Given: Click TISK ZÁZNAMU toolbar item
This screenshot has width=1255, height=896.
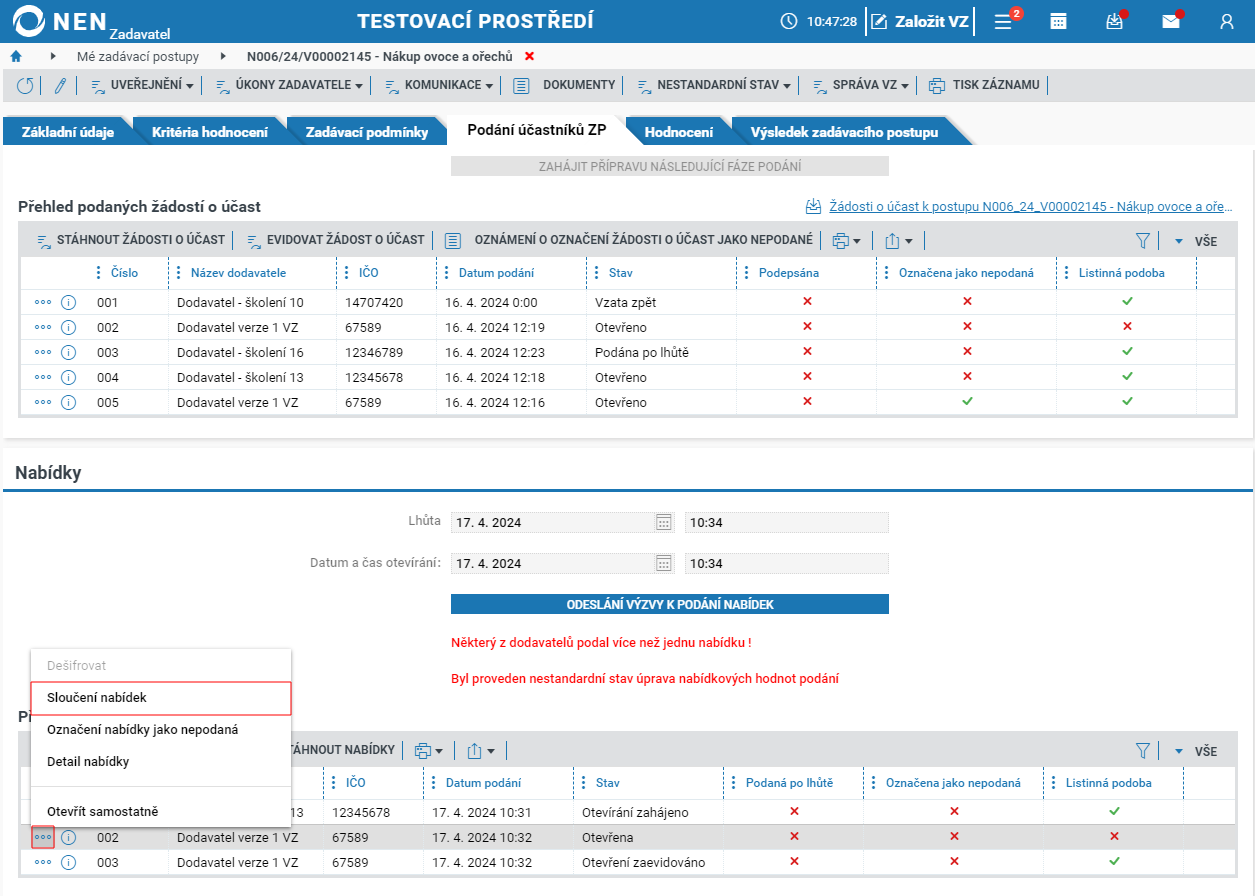Looking at the screenshot, I should click(x=985, y=86).
